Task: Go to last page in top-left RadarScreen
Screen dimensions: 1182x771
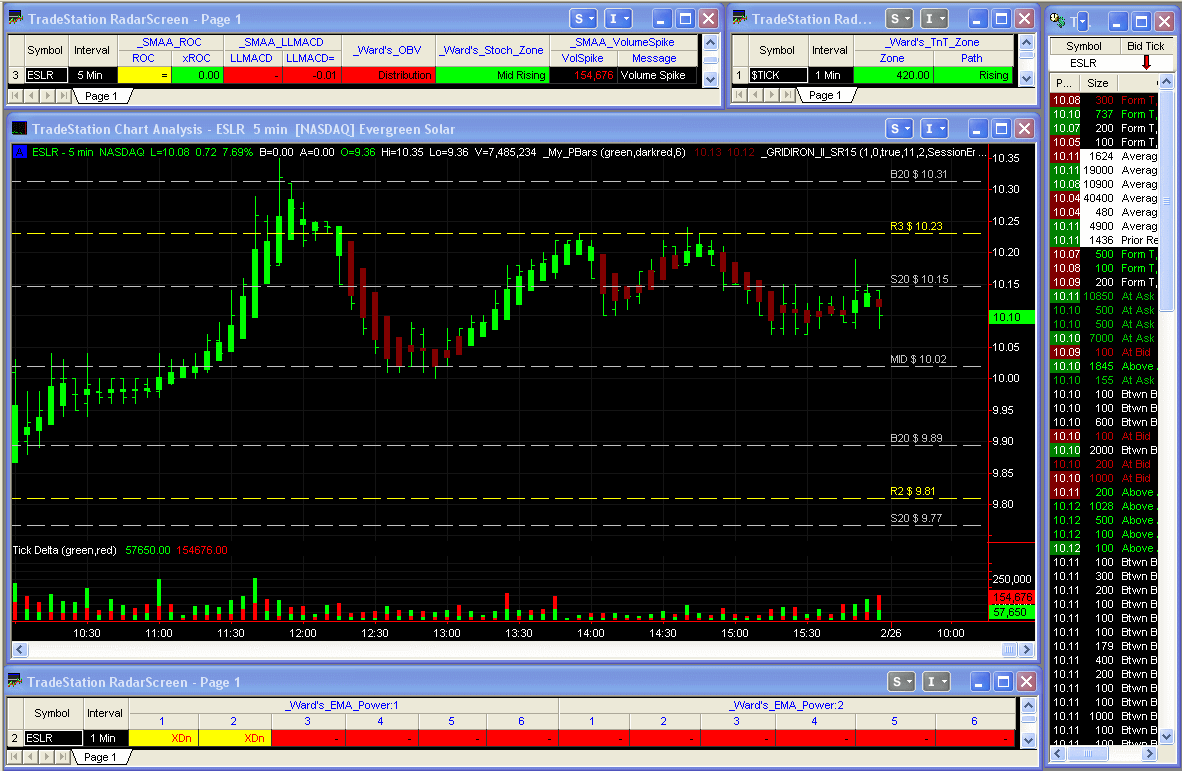Action: click(x=64, y=96)
